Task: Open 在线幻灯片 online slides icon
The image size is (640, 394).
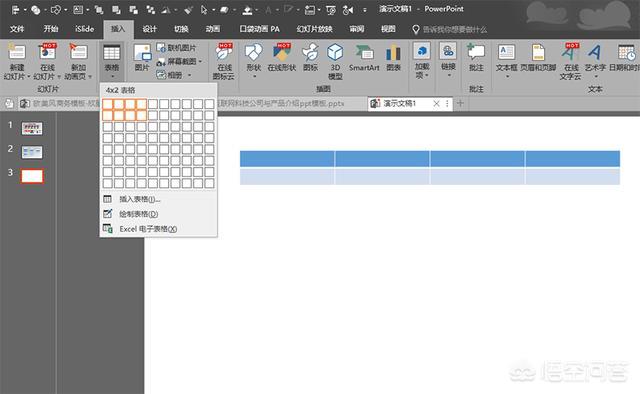Action: (47, 52)
